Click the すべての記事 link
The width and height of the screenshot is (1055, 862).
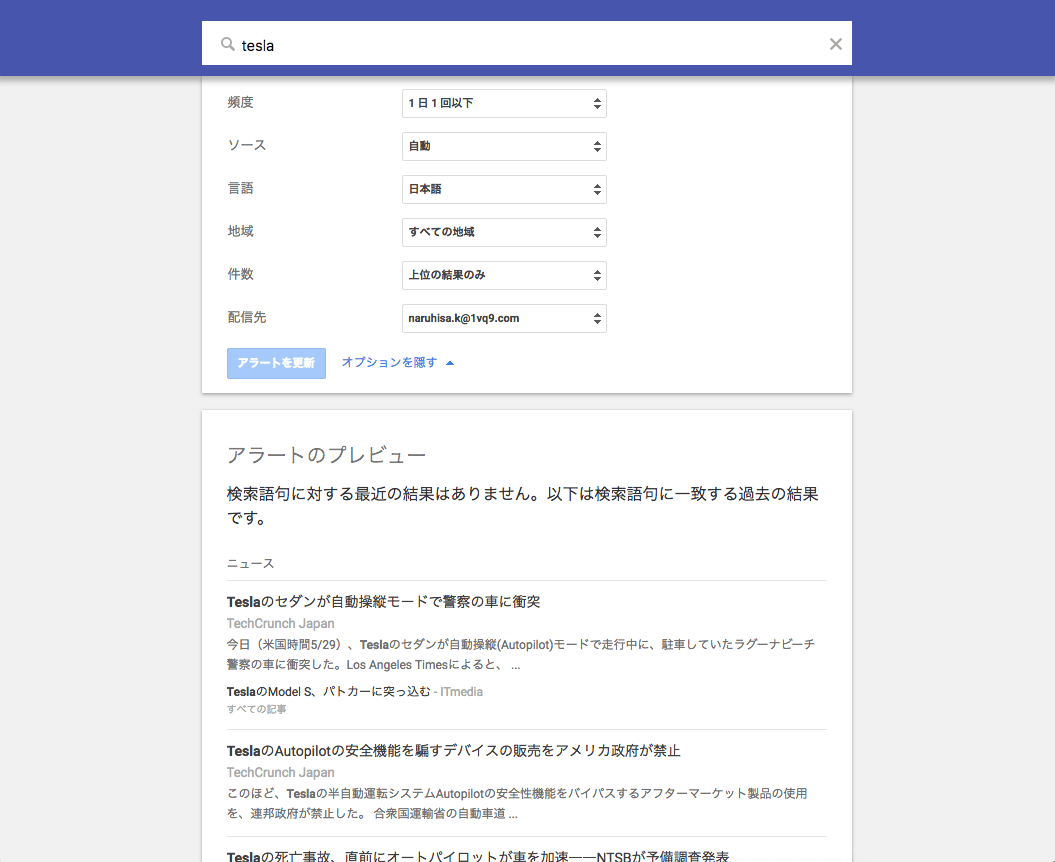256,709
